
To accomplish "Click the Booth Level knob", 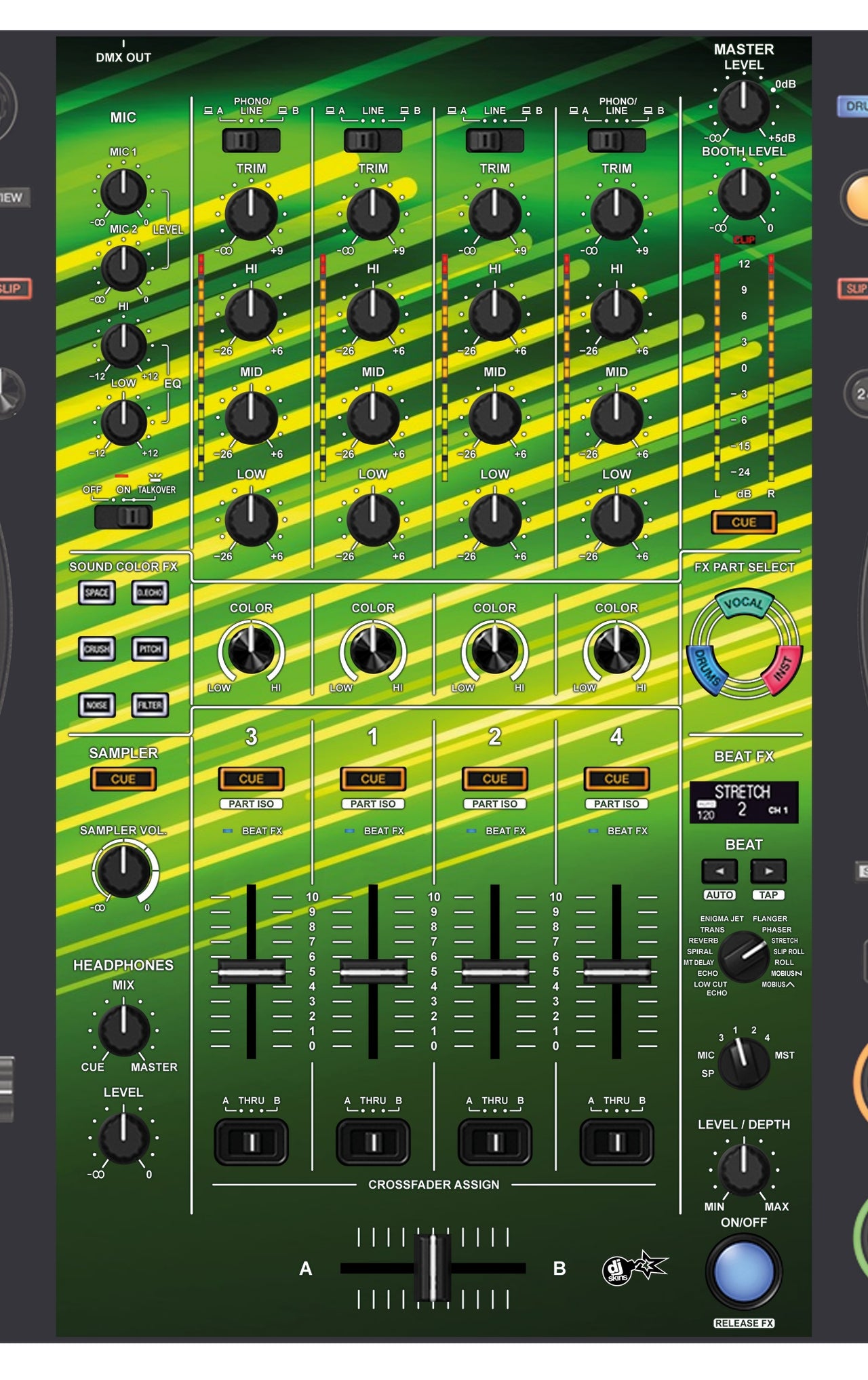I will pos(744,193).
